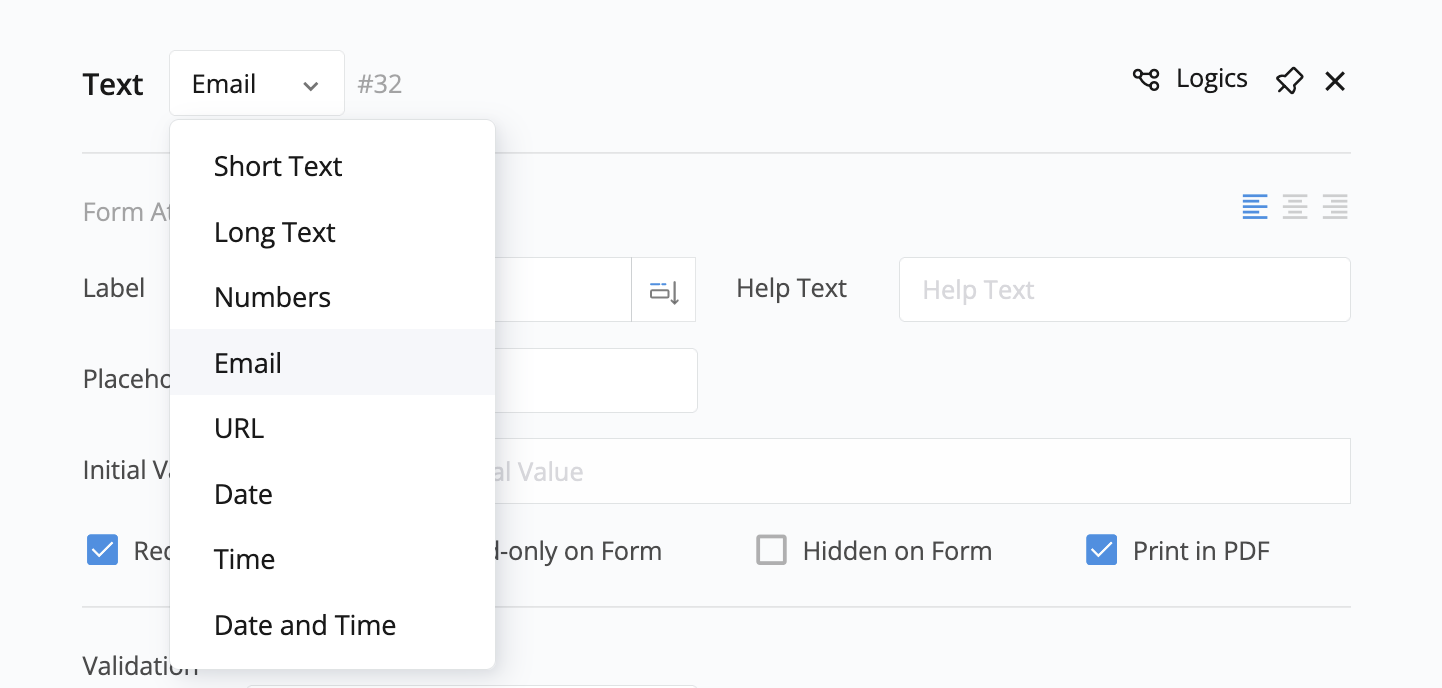Select URL field type option
Viewport: 1442px width, 688px height.
coord(239,428)
